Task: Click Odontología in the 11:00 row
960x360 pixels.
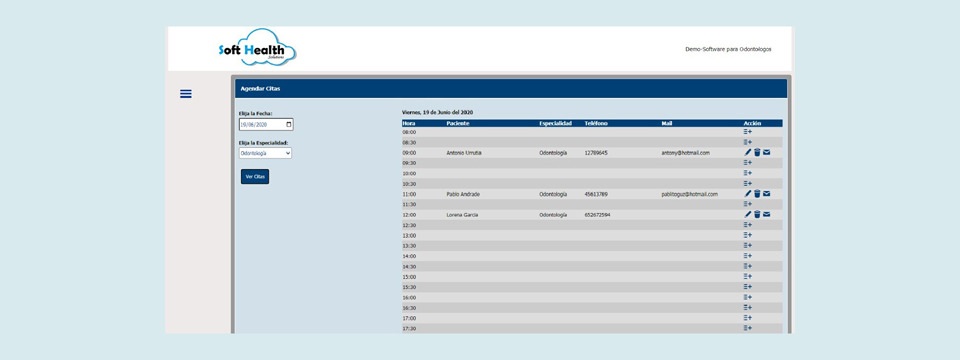Action: click(553, 194)
